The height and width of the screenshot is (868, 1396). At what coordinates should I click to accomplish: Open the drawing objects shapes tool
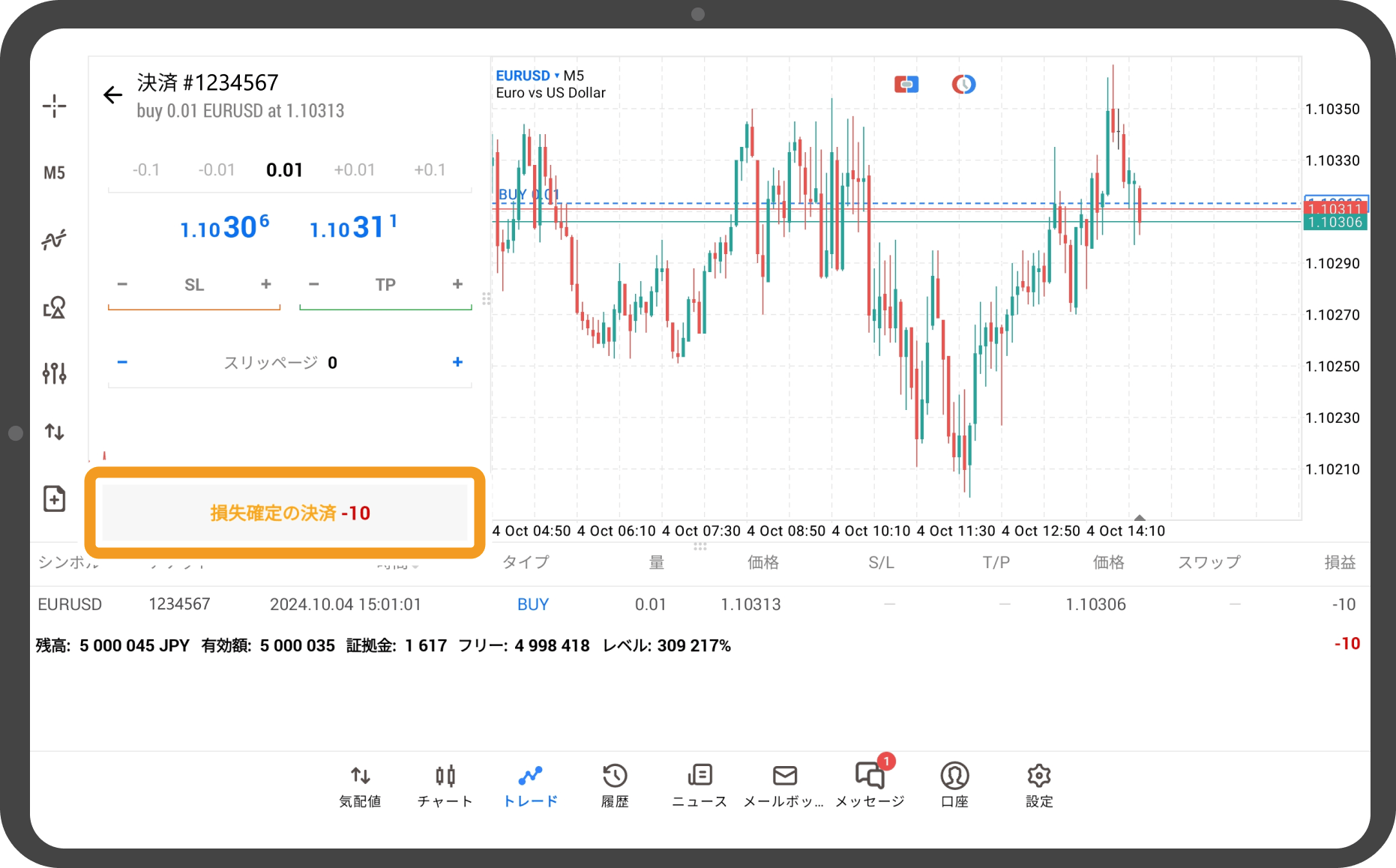coord(54,307)
